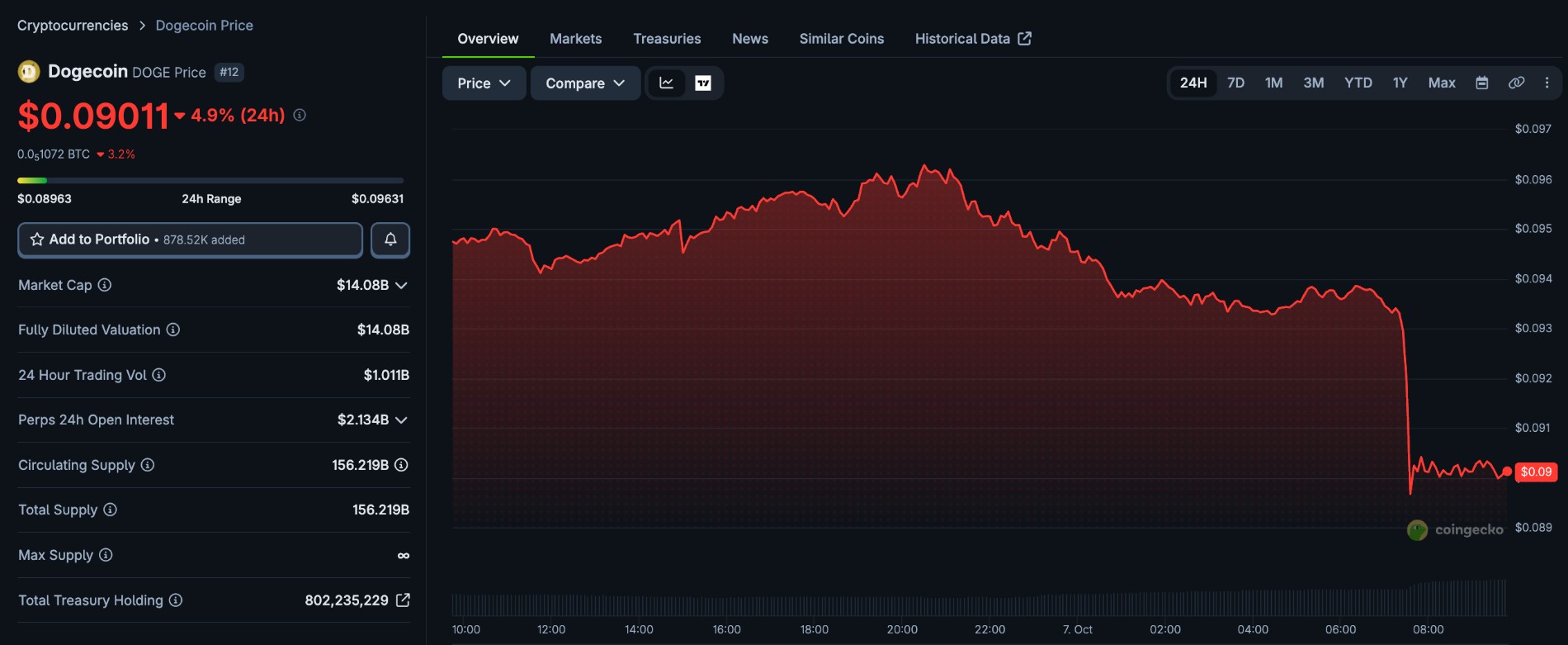Click 24 Hour Trading Vol info icon
This screenshot has width=1568, height=645.
[159, 375]
